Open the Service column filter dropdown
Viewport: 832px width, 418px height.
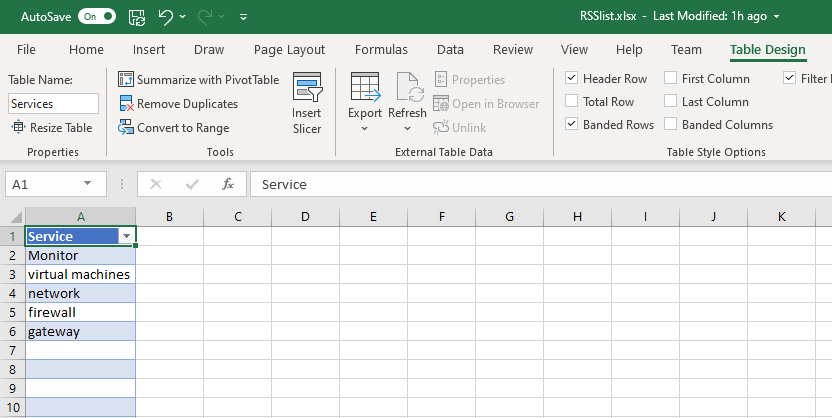point(126,236)
